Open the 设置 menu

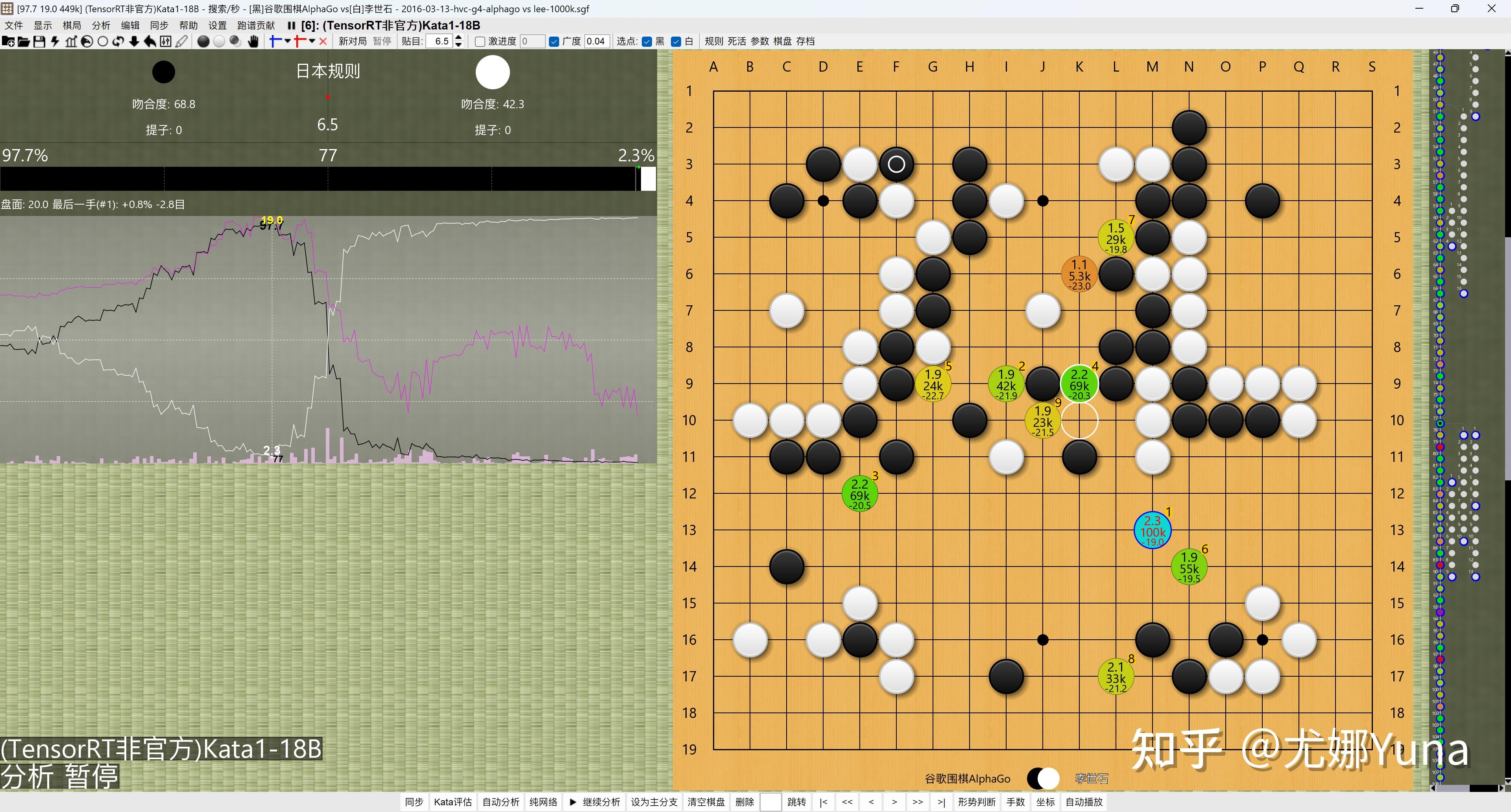218,25
